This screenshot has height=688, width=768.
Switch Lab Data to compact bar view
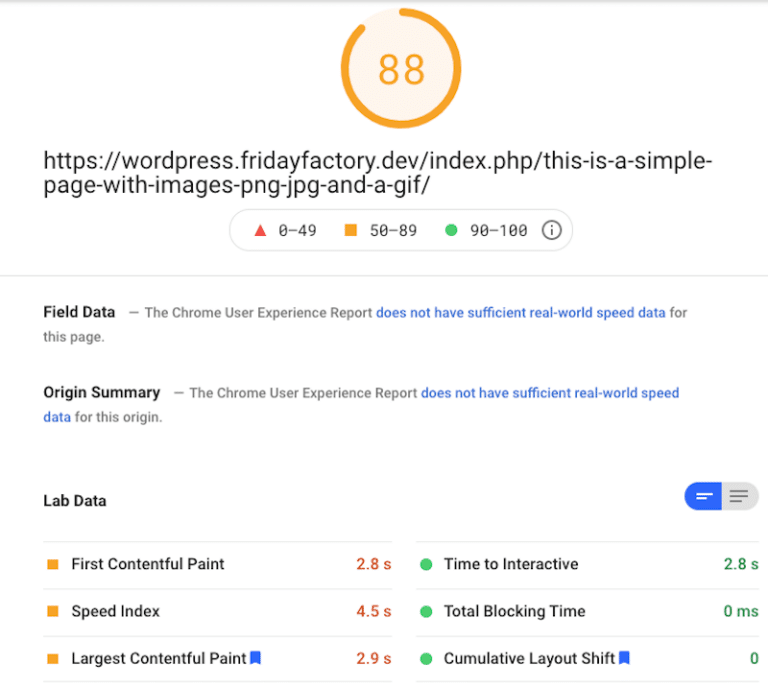click(x=704, y=496)
